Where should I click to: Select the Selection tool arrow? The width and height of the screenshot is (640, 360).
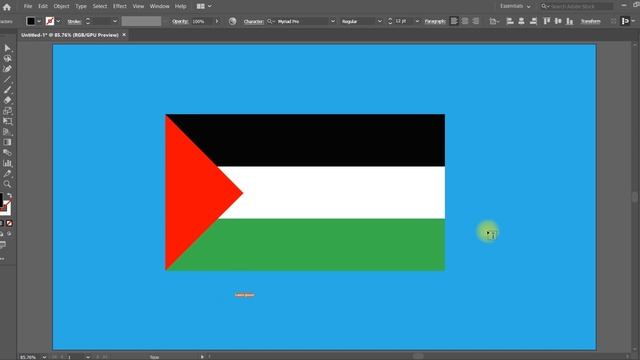coord(7,49)
